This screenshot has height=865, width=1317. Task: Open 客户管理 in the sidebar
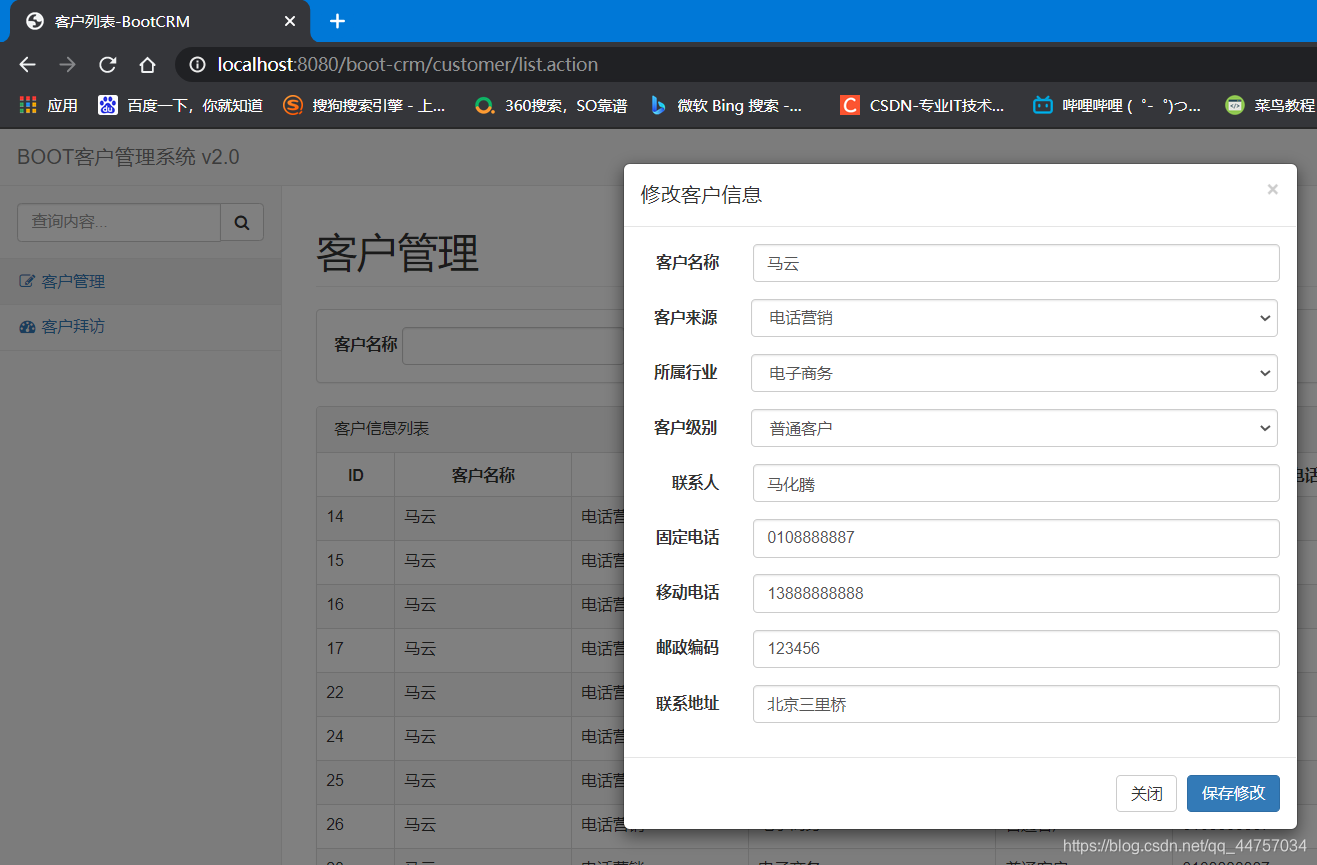point(140,282)
